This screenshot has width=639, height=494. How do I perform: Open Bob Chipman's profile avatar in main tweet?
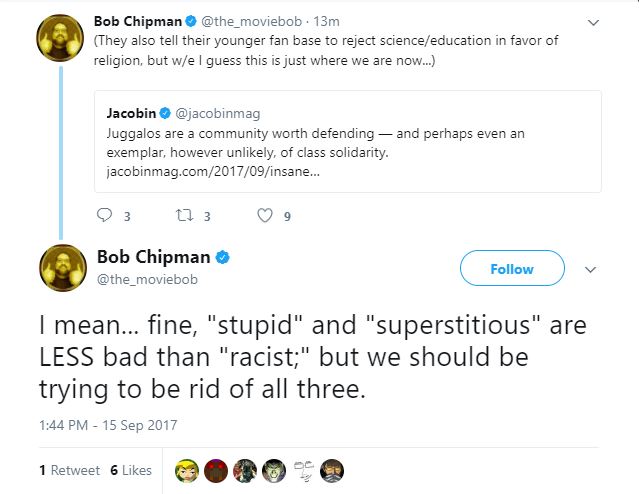(x=60, y=268)
